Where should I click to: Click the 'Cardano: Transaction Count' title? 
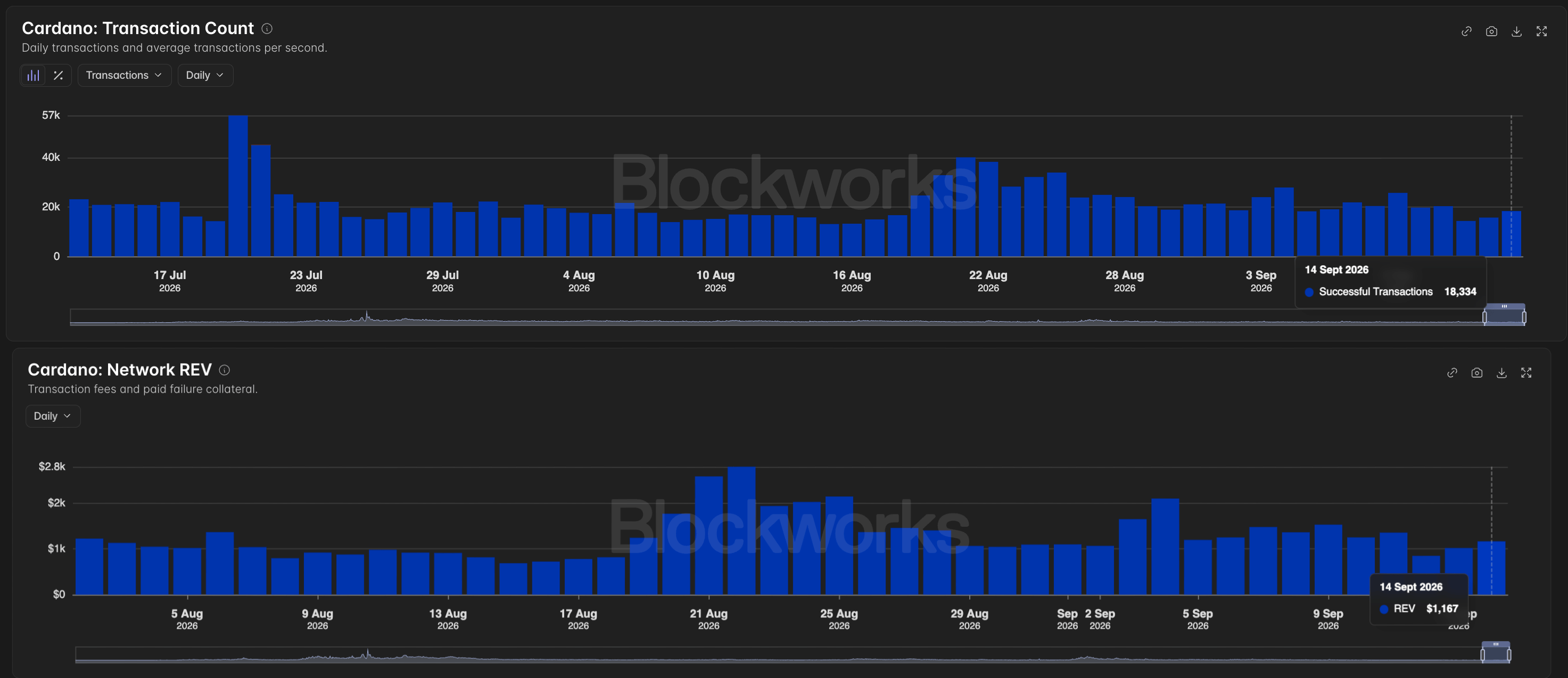[x=137, y=28]
